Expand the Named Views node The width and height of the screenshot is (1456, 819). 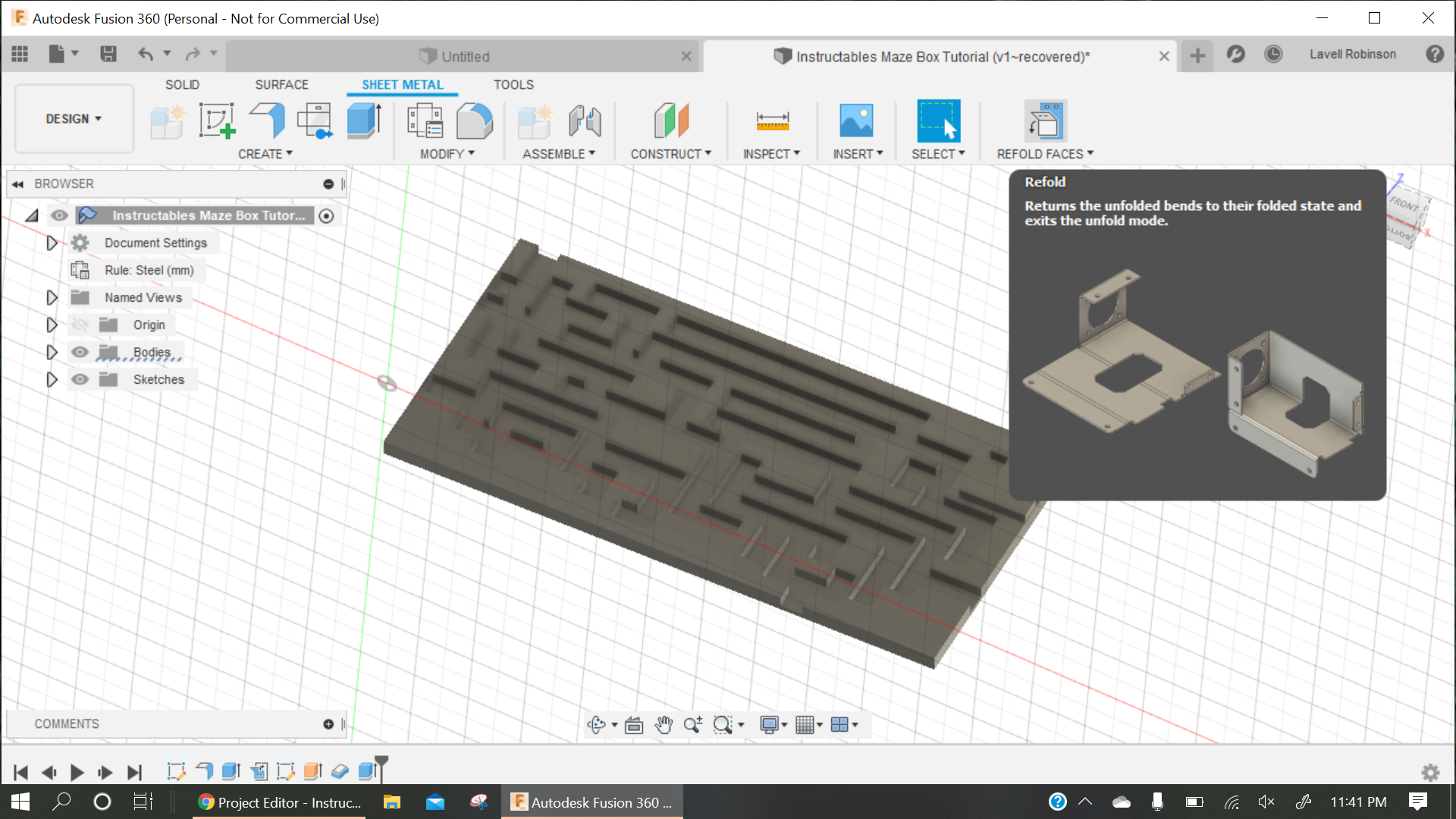[x=52, y=297]
